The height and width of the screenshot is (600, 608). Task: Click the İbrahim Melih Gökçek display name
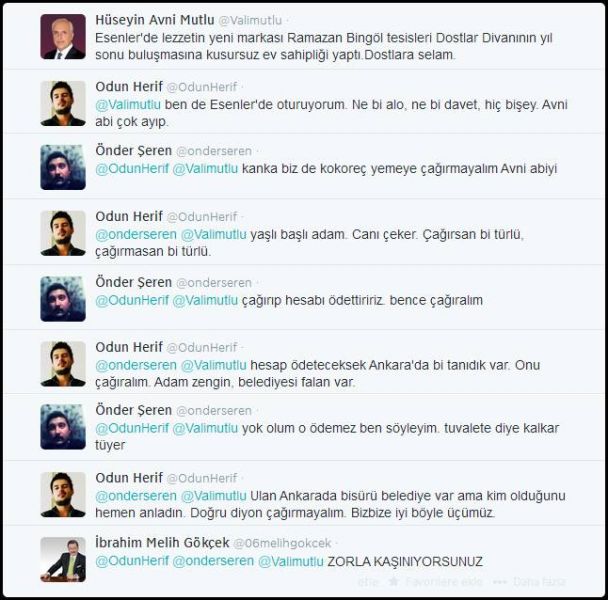[162, 543]
